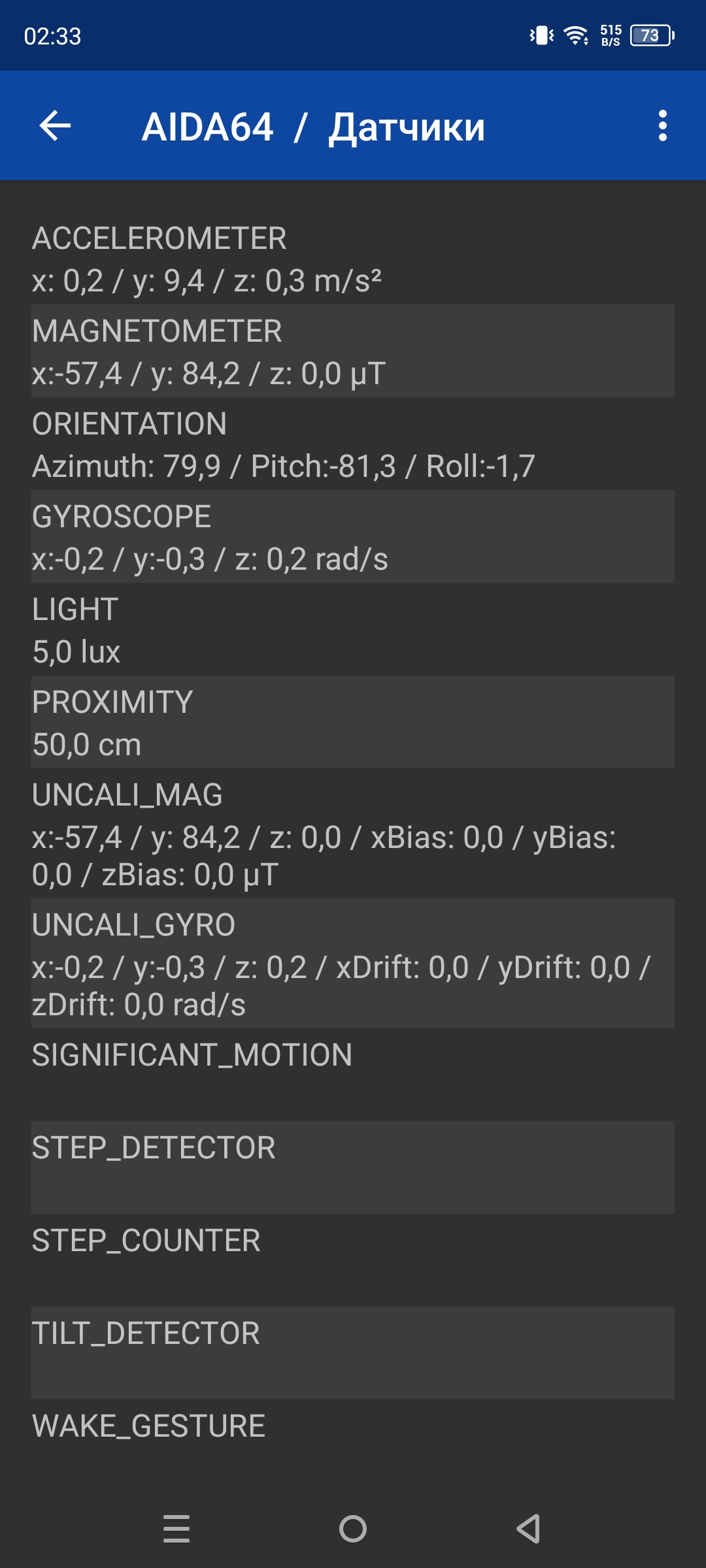This screenshot has width=706, height=1568.
Task: Select the ACCELEROMETER sensor row
Action: 353,259
